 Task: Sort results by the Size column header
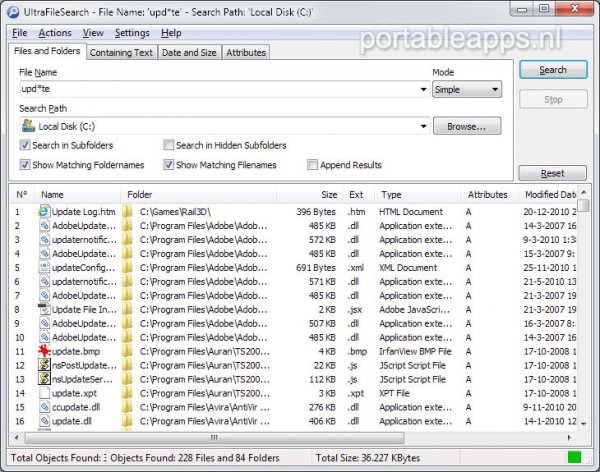click(x=328, y=194)
